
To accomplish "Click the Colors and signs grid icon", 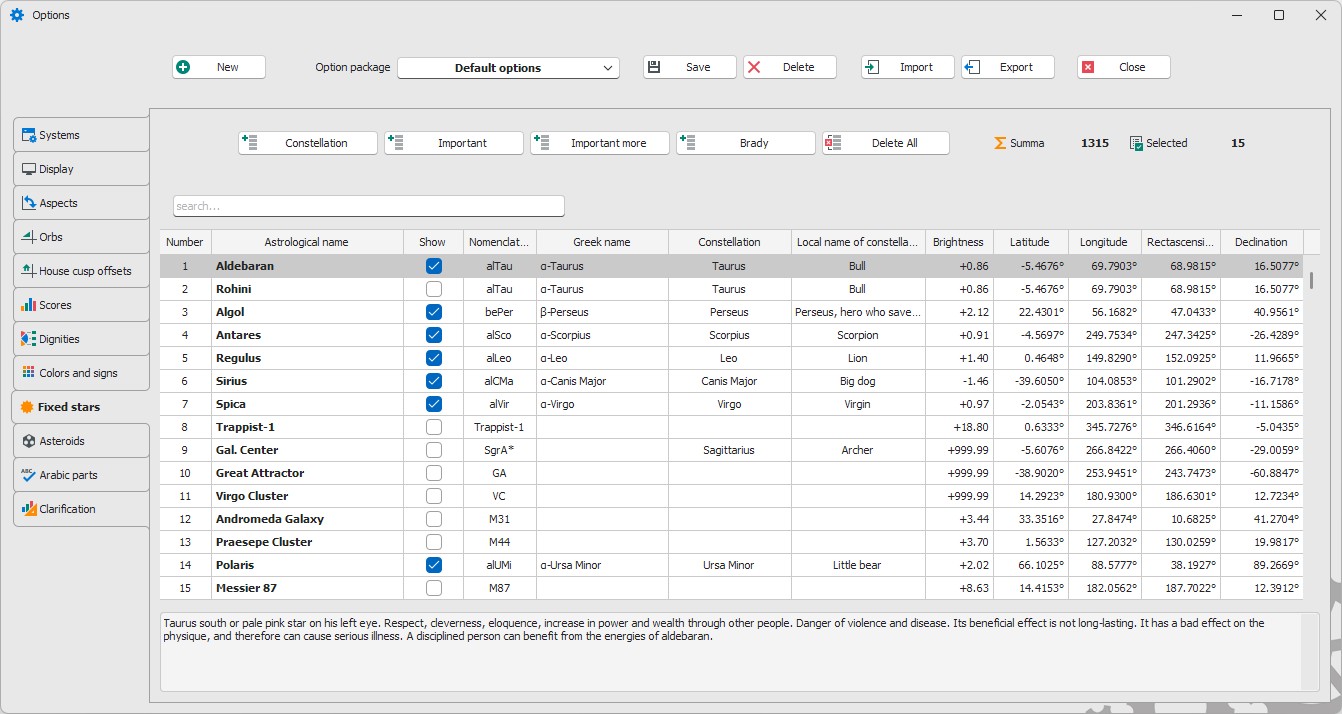I will point(29,373).
